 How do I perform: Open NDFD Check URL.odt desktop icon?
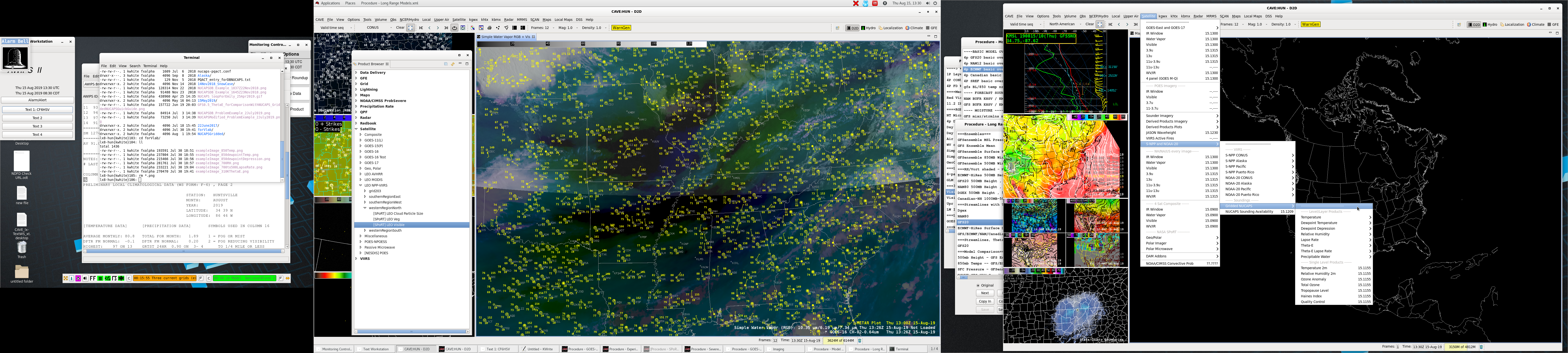pyautogui.click(x=22, y=165)
